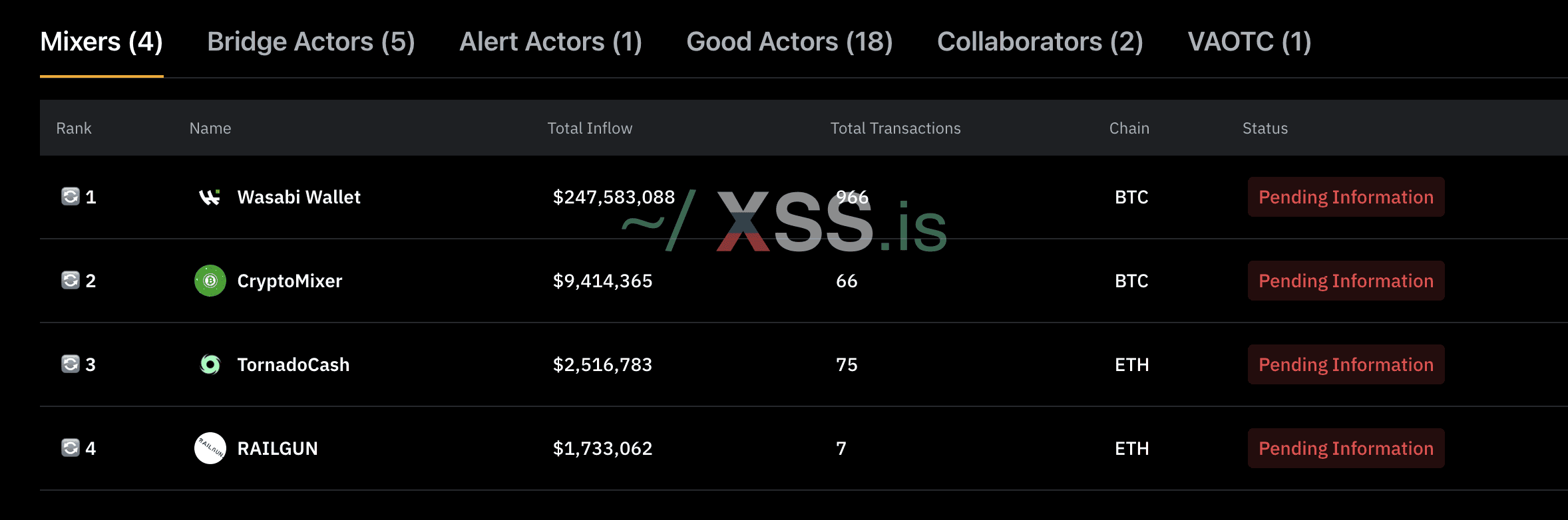
Task: Select the Good Actors tab
Action: coord(789,42)
